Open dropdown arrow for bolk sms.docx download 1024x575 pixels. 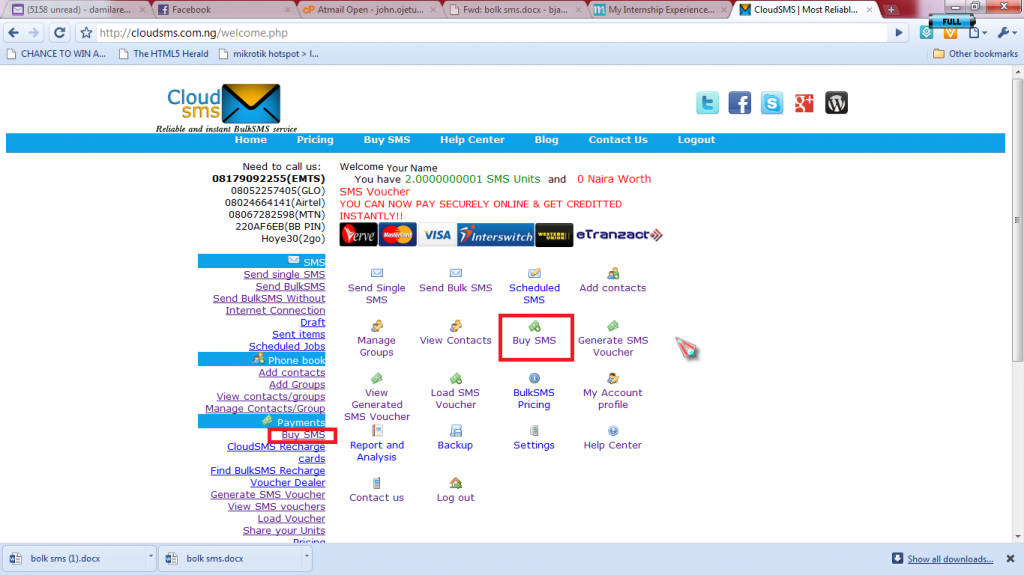[x=306, y=557]
